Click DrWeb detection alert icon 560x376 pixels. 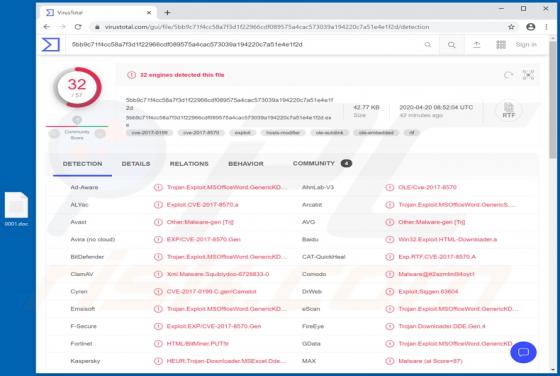coord(390,292)
